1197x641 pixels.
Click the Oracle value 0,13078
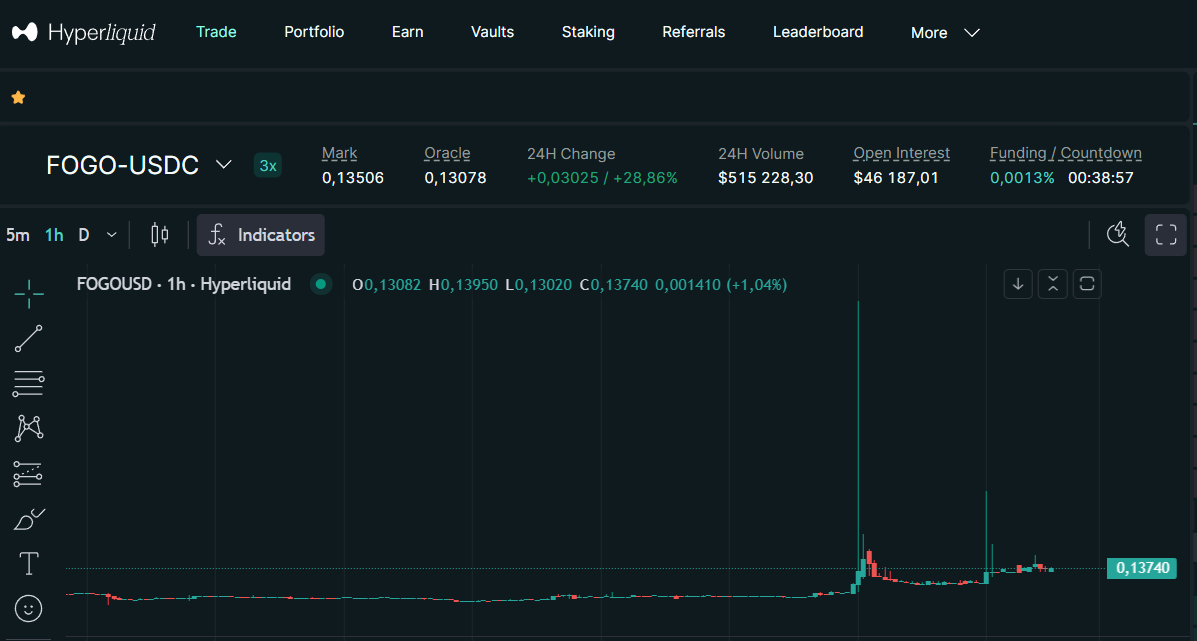pos(455,179)
